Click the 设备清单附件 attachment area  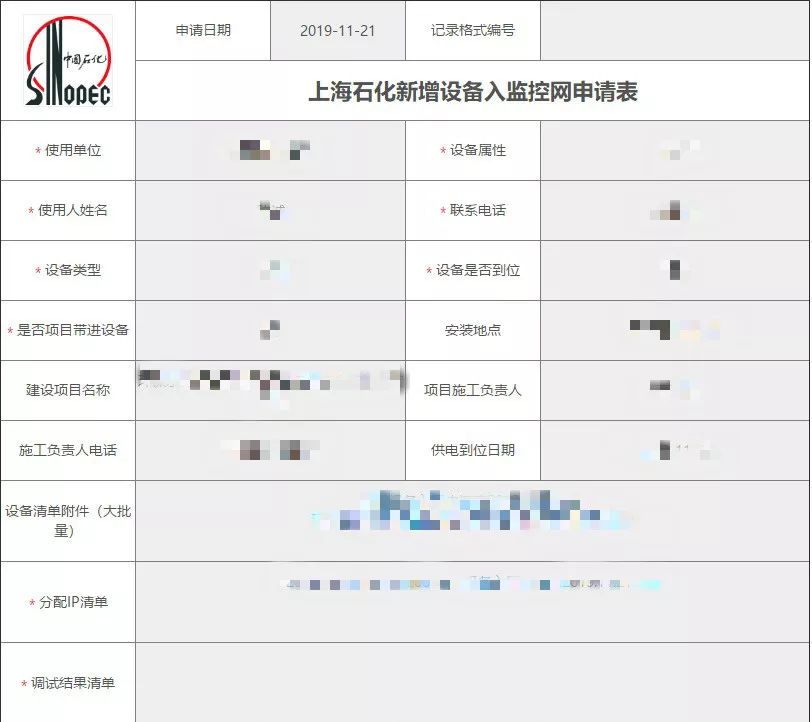472,521
